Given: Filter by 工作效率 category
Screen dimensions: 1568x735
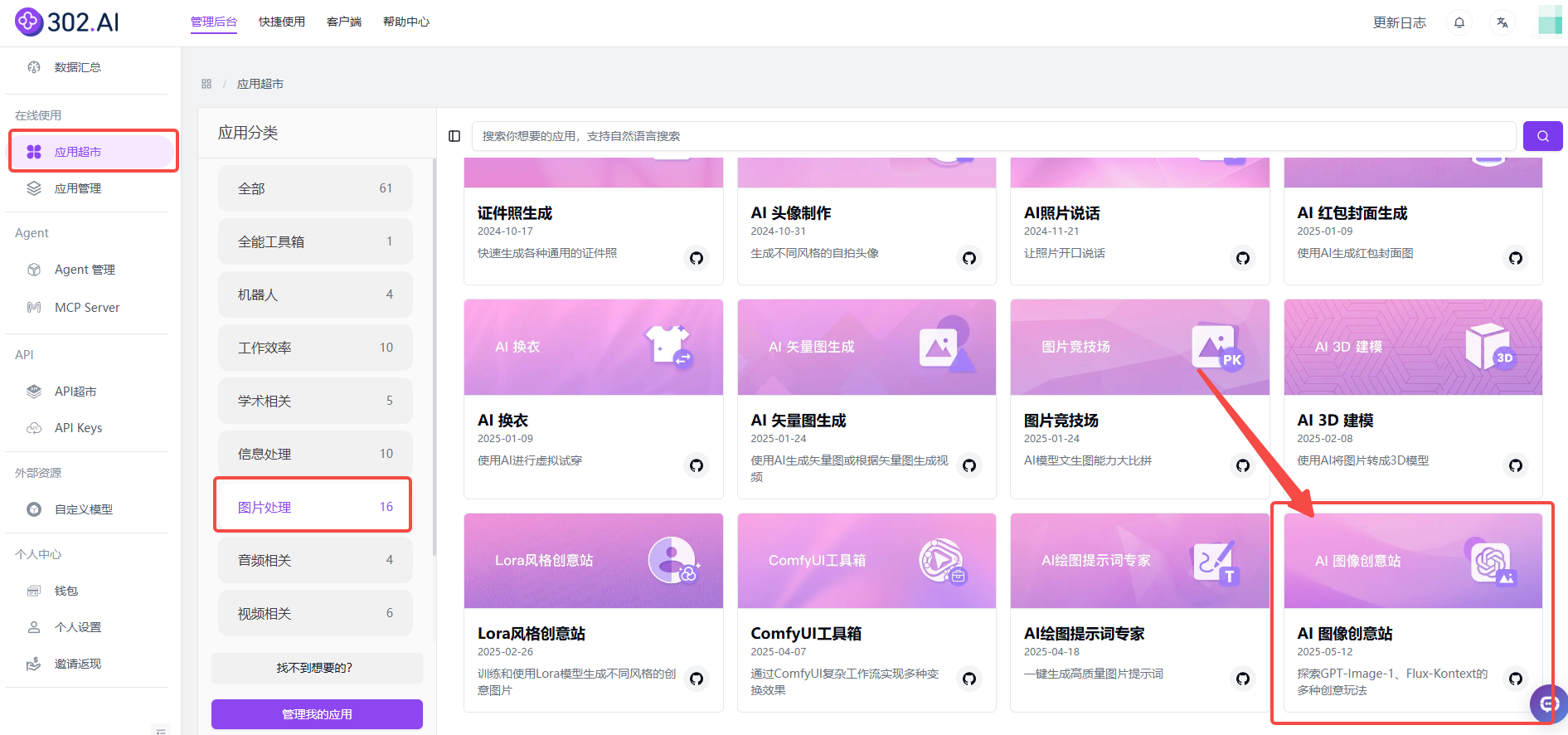Looking at the screenshot, I should 315,348.
